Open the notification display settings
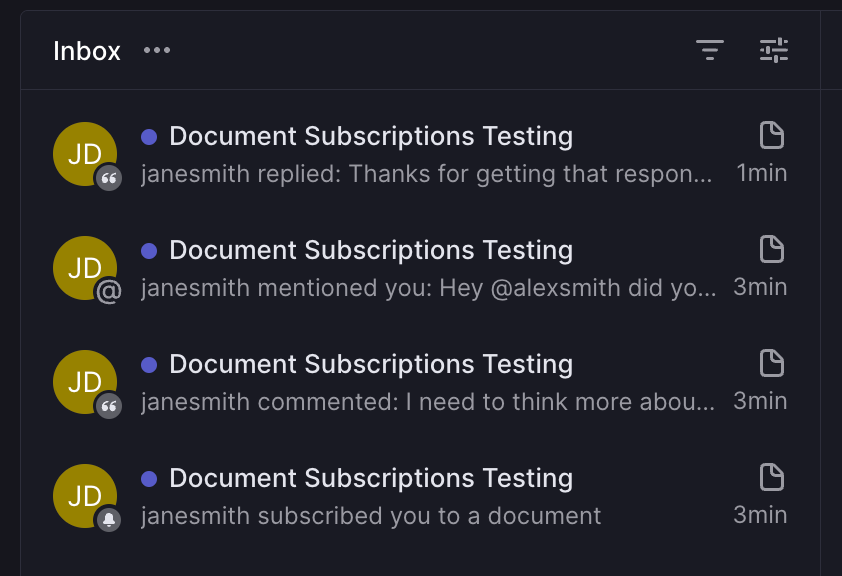This screenshot has width=842, height=576. pyautogui.click(x=774, y=50)
